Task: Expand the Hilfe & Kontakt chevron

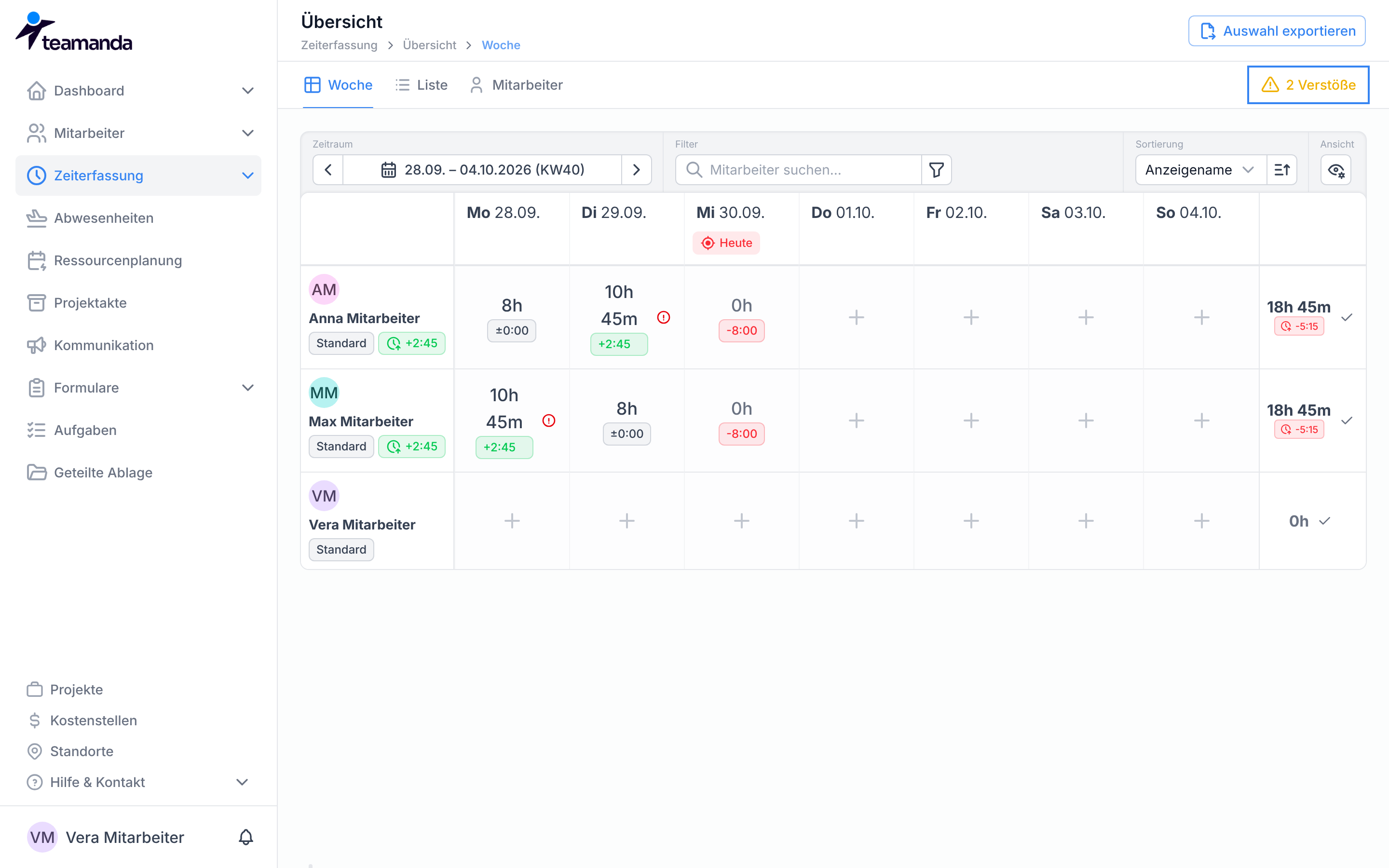Action: coord(242,783)
